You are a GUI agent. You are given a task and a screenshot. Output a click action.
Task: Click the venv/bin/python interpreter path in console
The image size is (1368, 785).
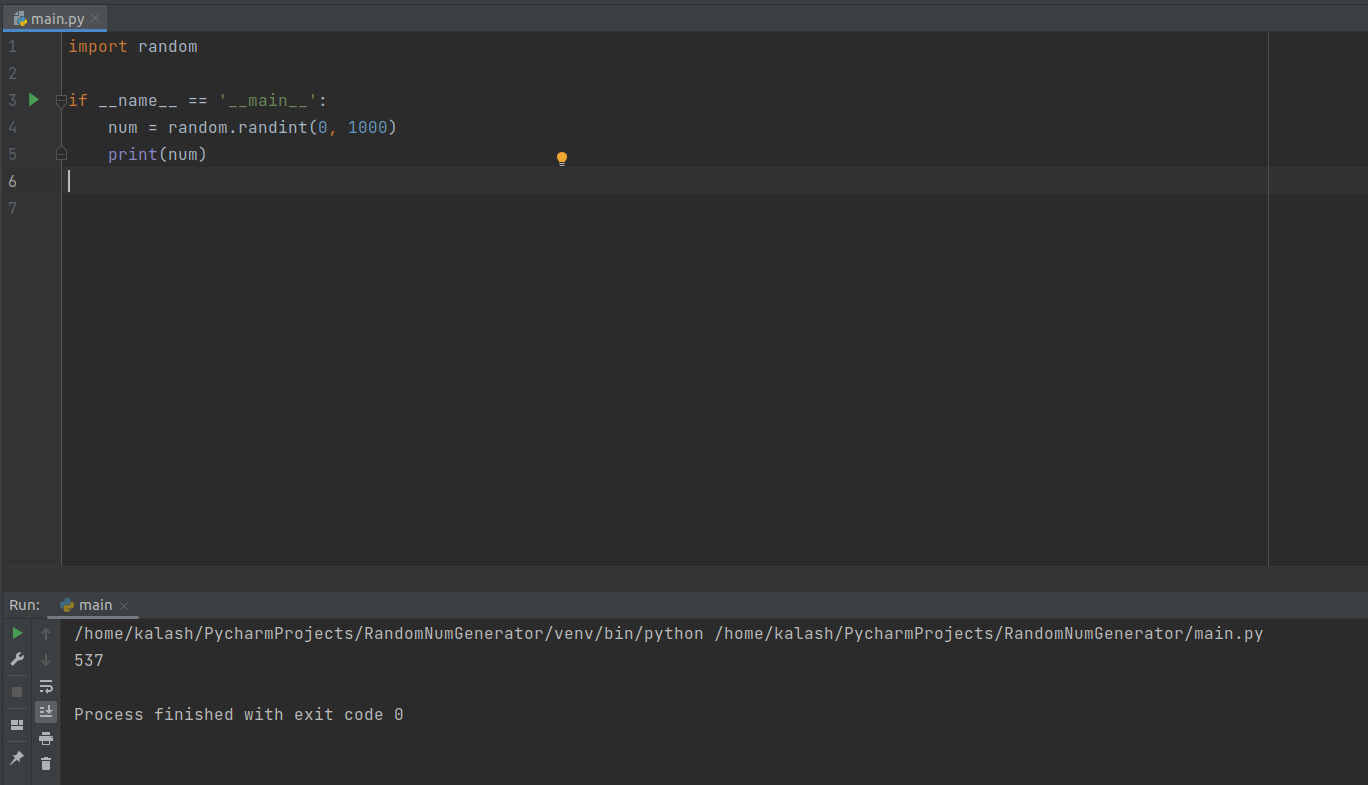389,634
